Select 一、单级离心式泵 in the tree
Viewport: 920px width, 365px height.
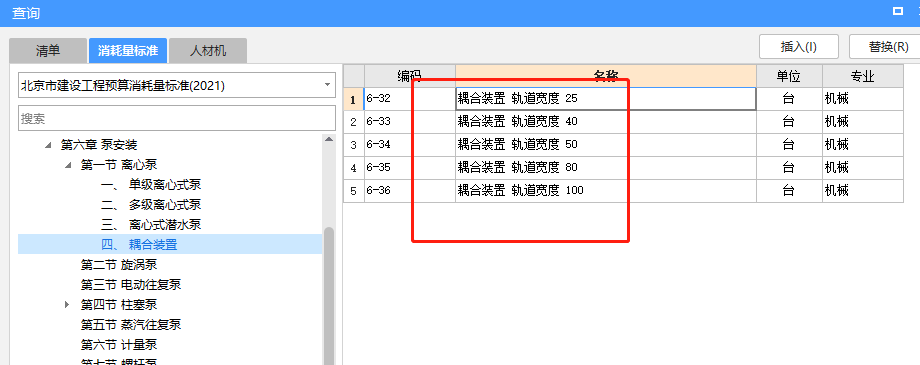tap(151, 185)
